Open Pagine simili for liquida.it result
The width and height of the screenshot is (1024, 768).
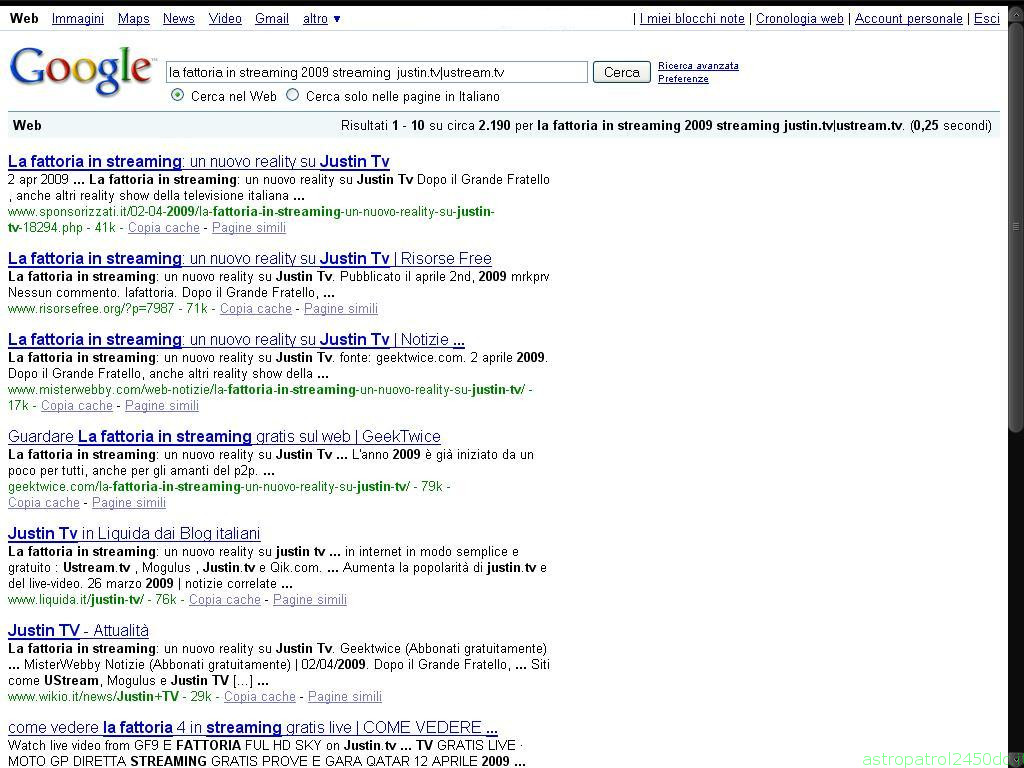(x=310, y=600)
